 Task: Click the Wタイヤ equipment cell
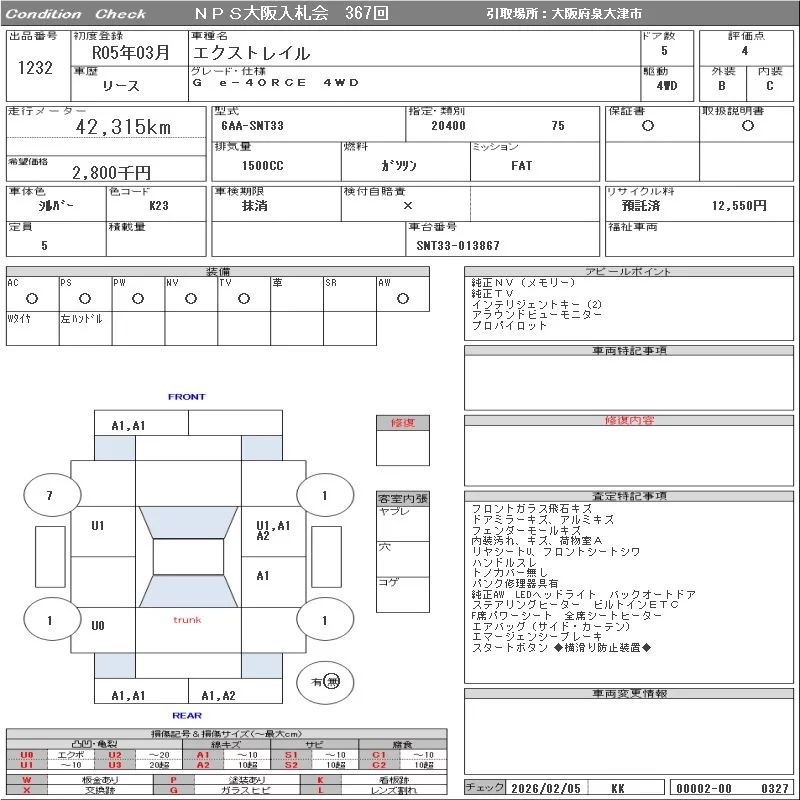click(33, 329)
